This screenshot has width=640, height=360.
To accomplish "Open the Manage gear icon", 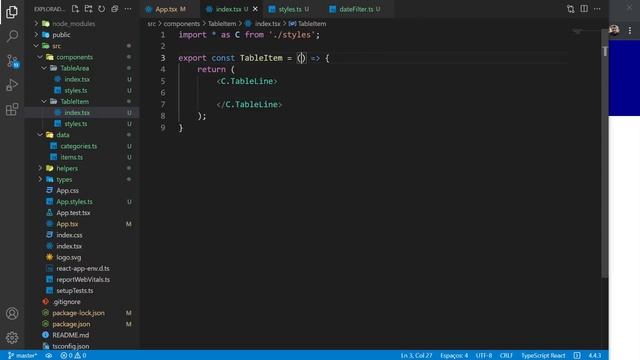I will [x=12, y=338].
